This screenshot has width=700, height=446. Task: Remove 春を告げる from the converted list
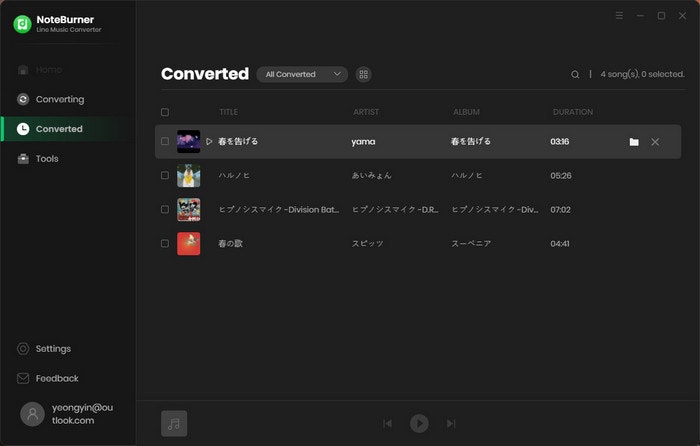[655, 142]
